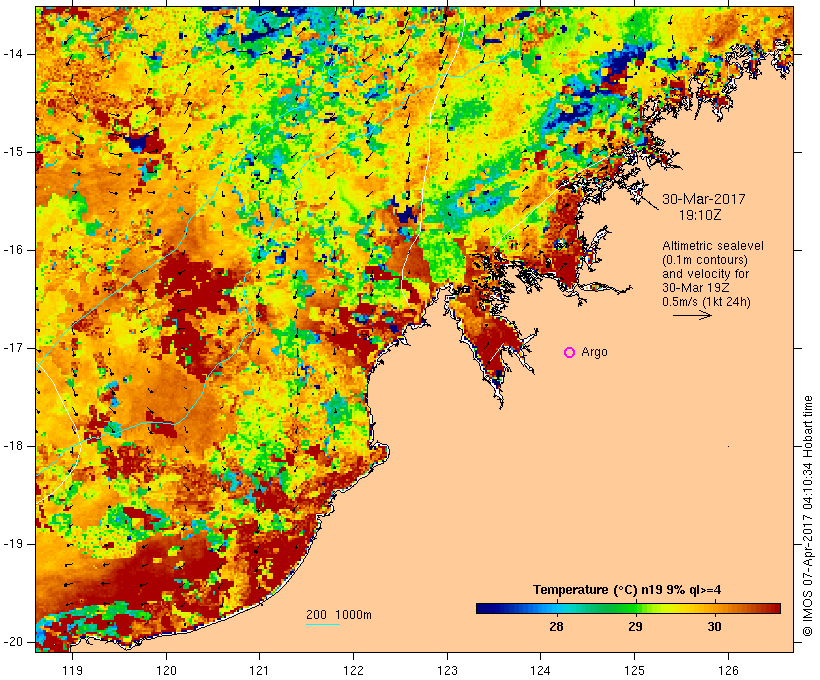Click the '120' longitude axis label

pos(166,670)
